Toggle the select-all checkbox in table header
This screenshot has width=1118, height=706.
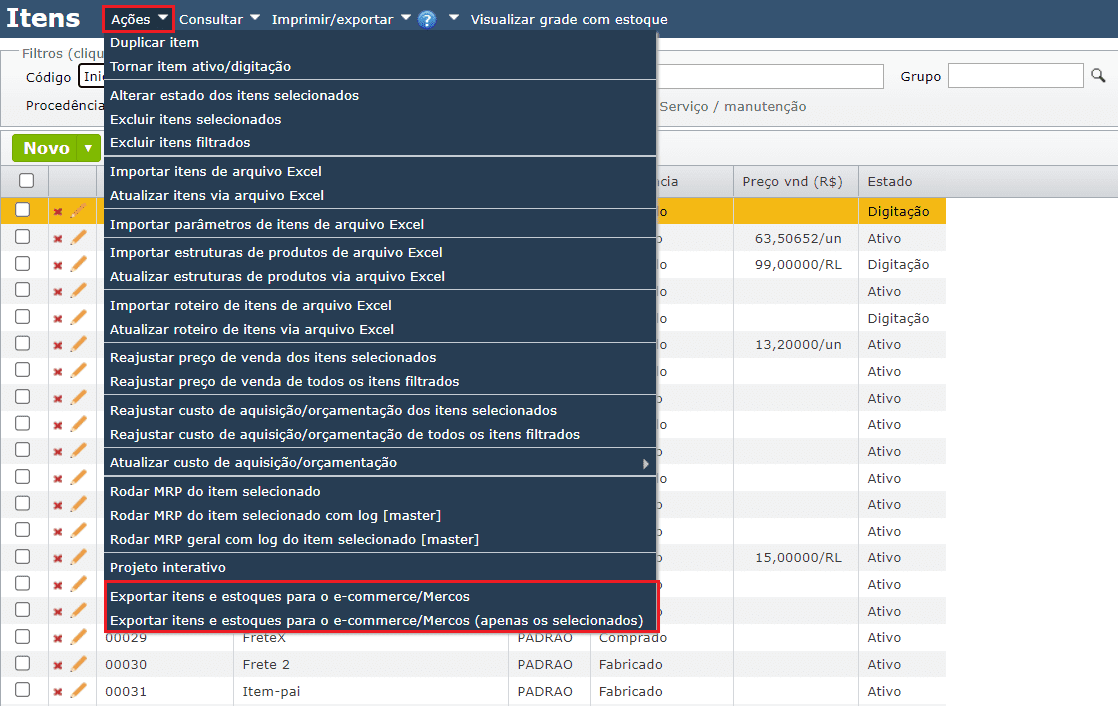click(27, 181)
